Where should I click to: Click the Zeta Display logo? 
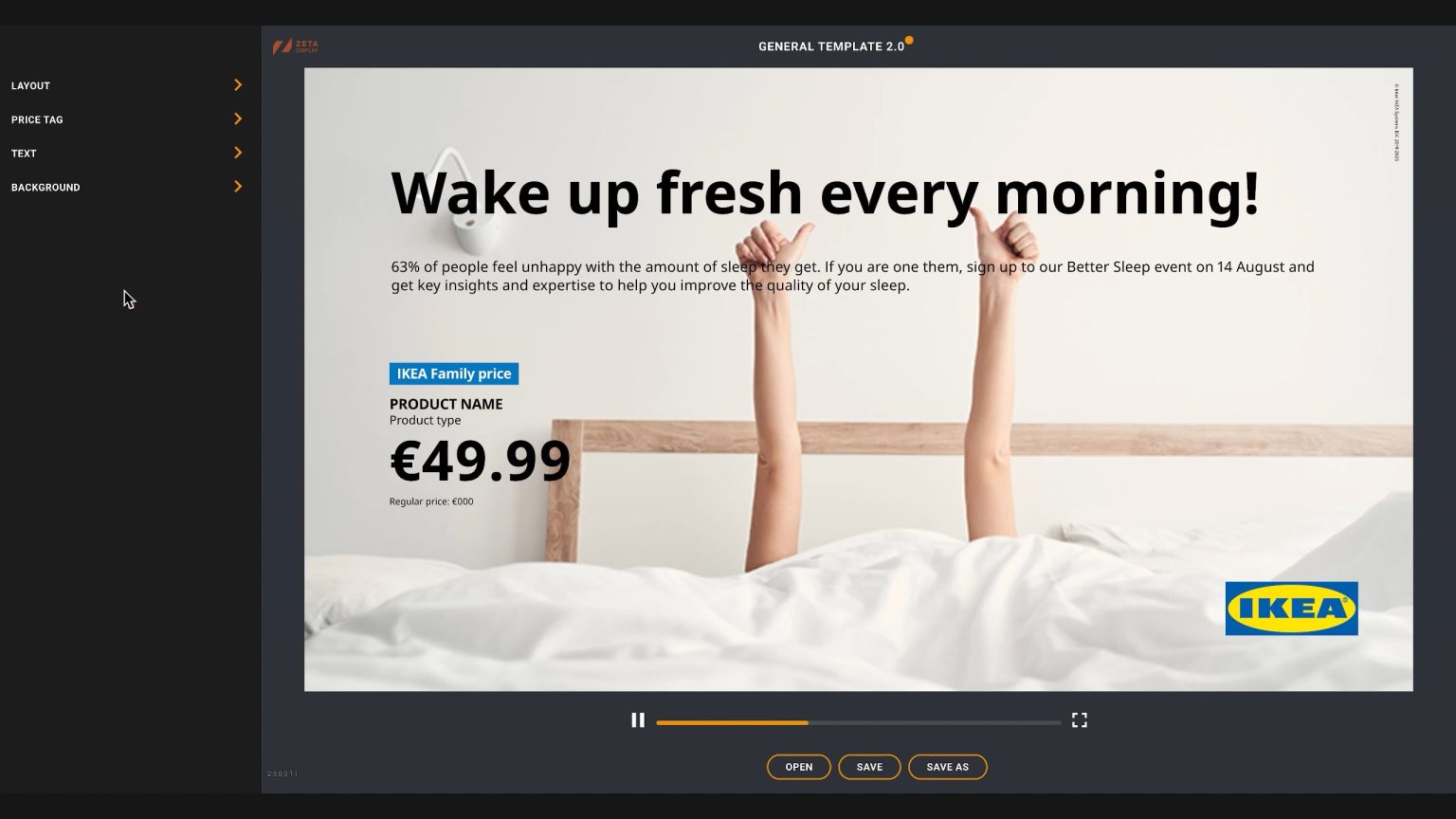[296, 46]
